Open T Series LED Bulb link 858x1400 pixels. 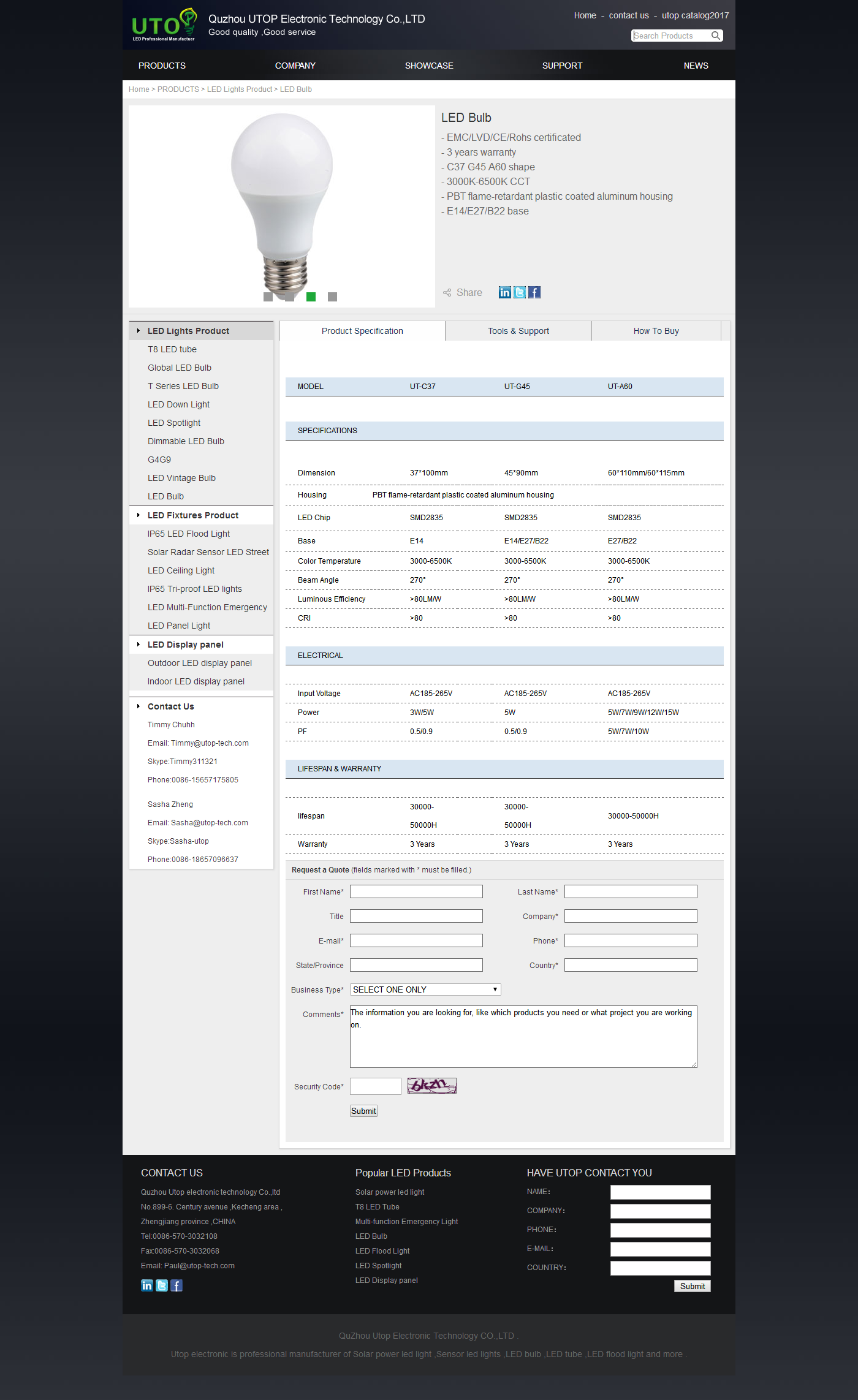click(x=183, y=386)
